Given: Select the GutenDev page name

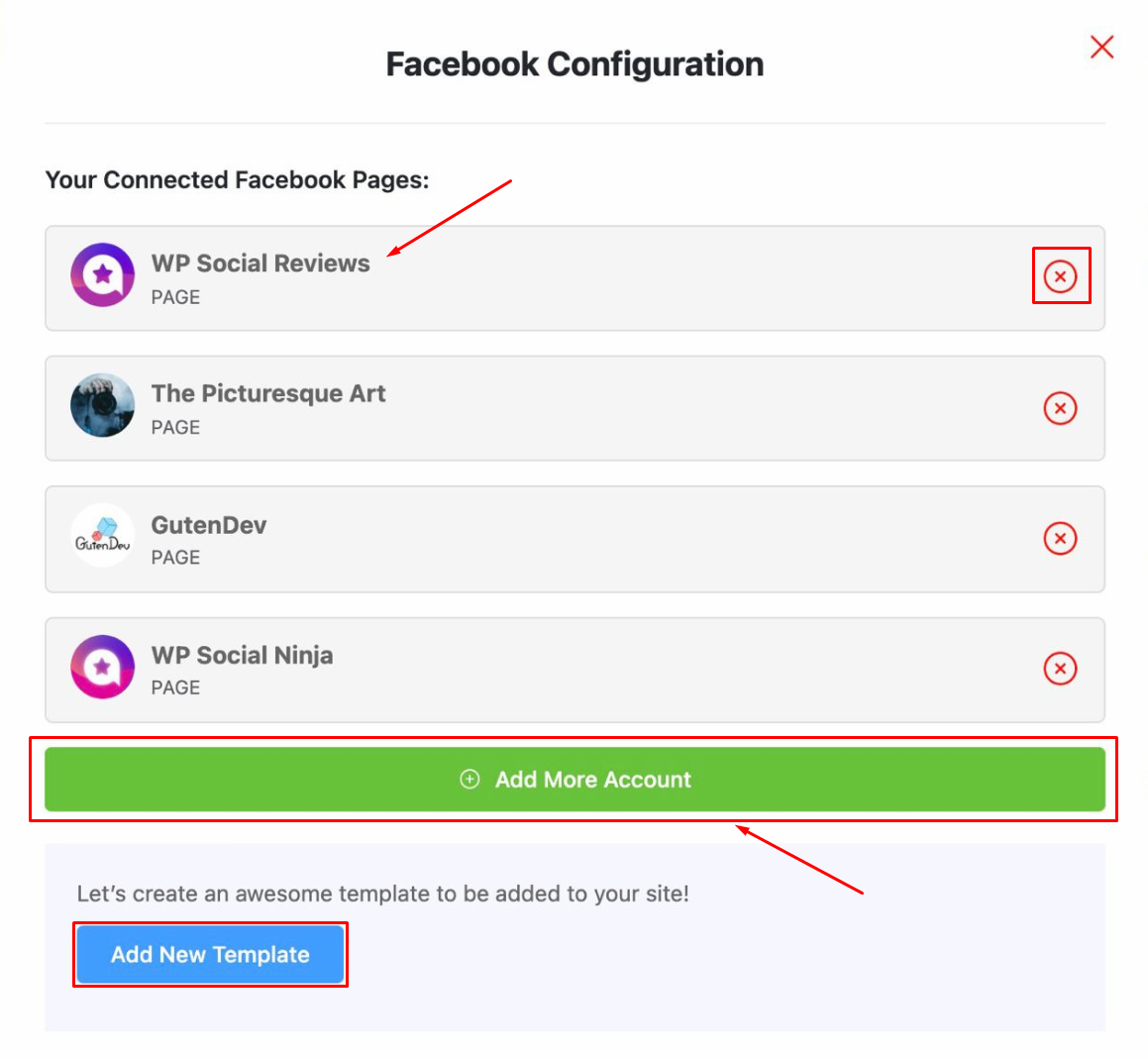Looking at the screenshot, I should (209, 525).
